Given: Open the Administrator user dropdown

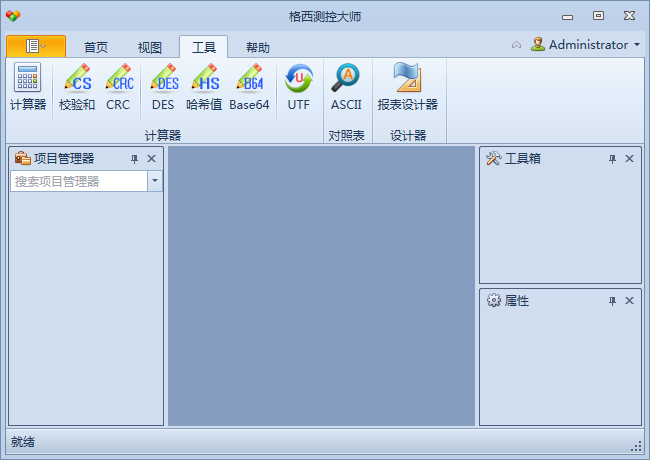Looking at the screenshot, I should pyautogui.click(x=585, y=44).
